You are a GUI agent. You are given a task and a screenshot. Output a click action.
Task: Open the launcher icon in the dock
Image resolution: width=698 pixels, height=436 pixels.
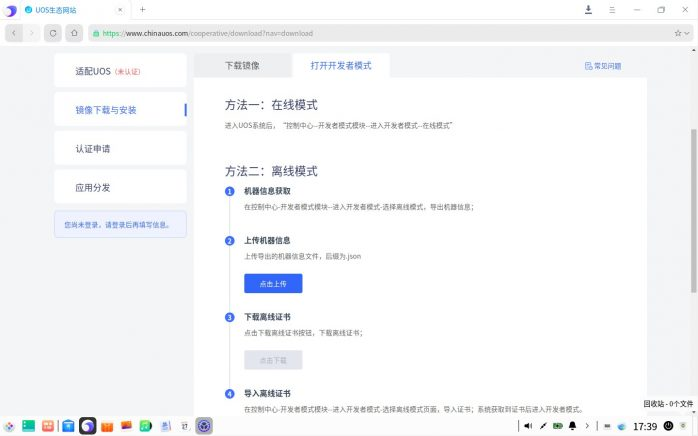(x=9, y=426)
